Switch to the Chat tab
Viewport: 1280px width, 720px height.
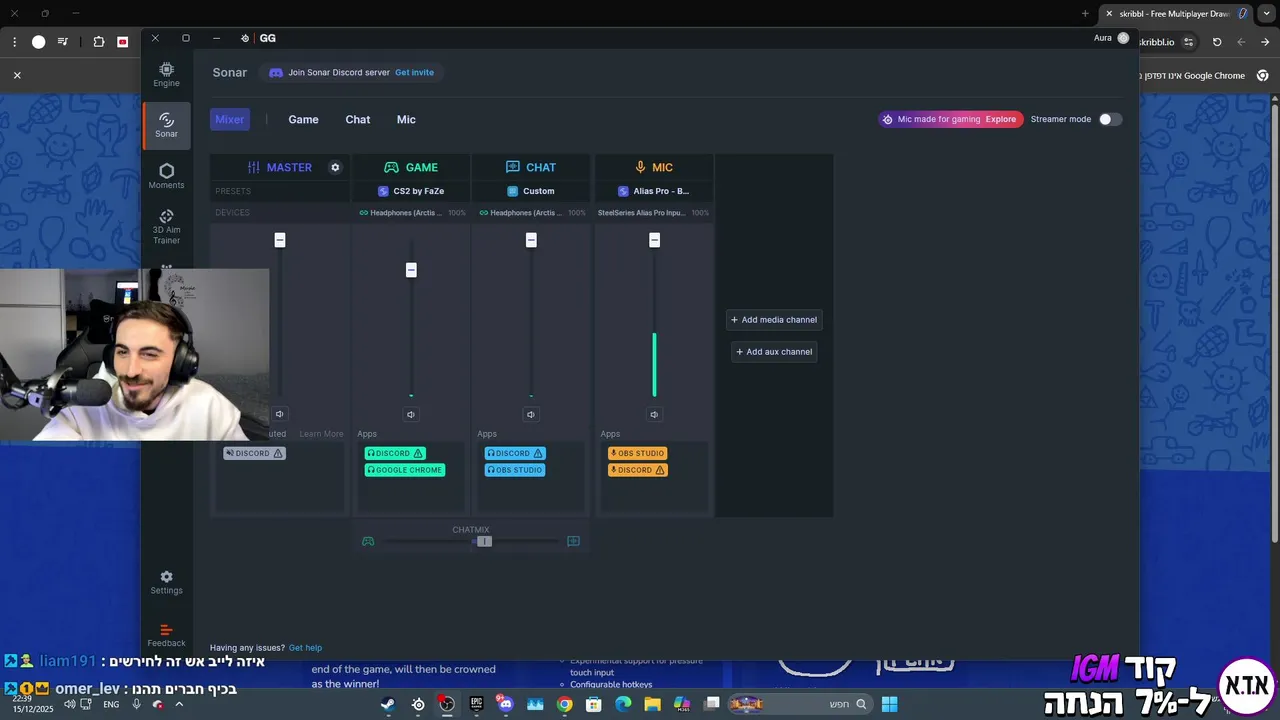click(x=358, y=119)
